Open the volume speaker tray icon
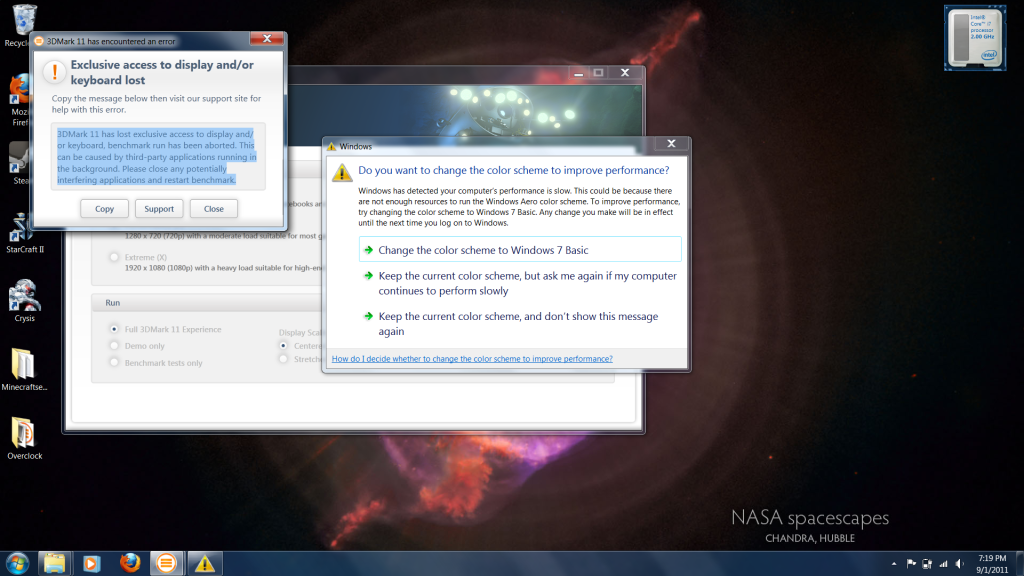This screenshot has height=576, width=1024. [x=959, y=564]
